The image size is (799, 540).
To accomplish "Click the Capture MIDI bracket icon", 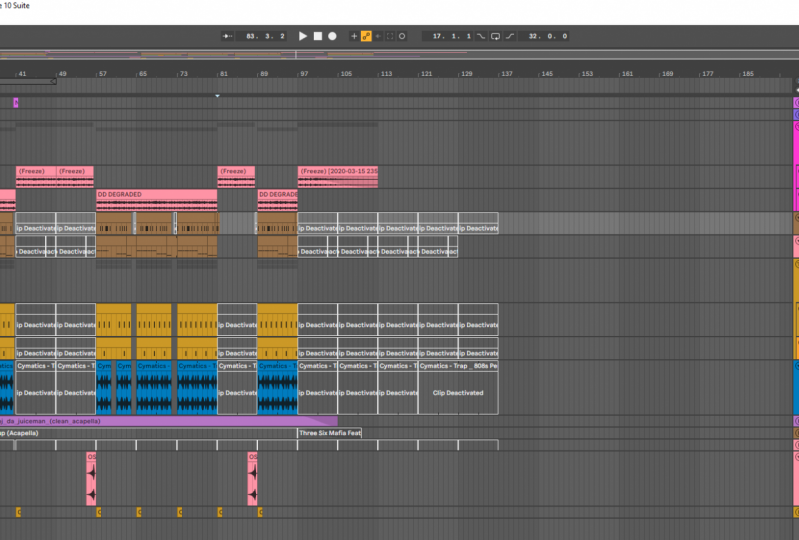I will click(x=390, y=36).
